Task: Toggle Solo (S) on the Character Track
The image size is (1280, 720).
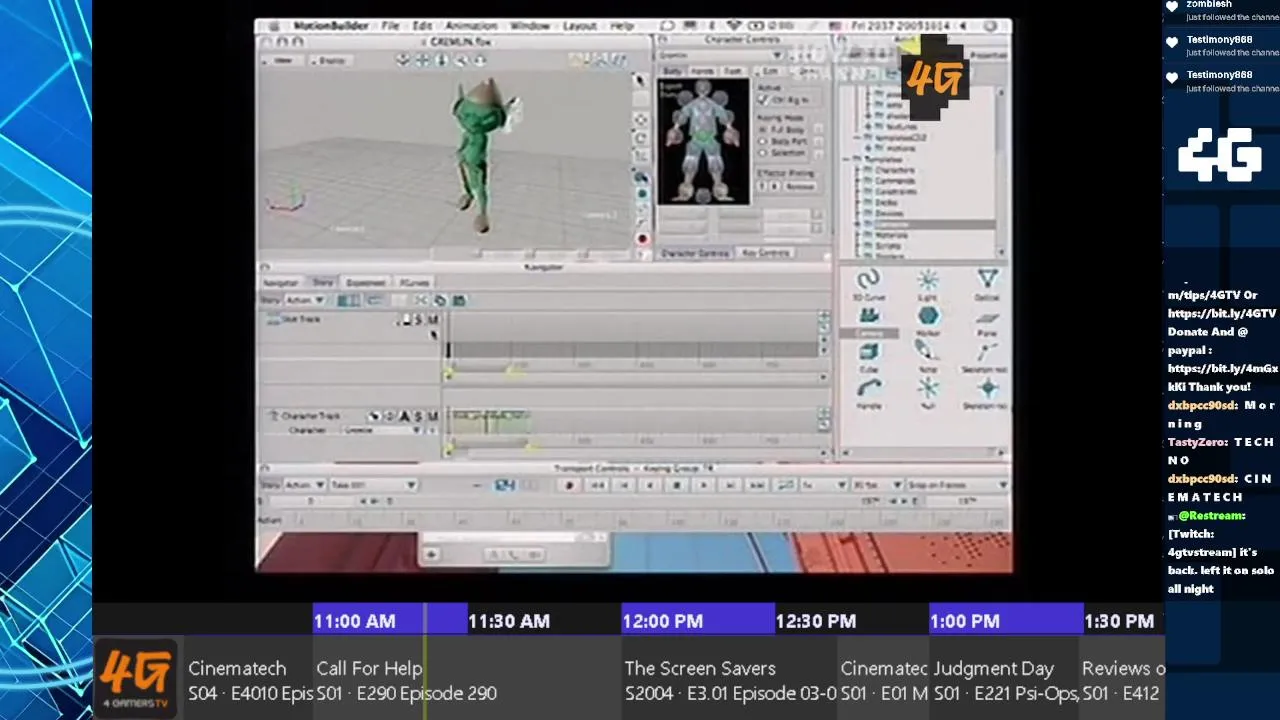Action: (418, 416)
